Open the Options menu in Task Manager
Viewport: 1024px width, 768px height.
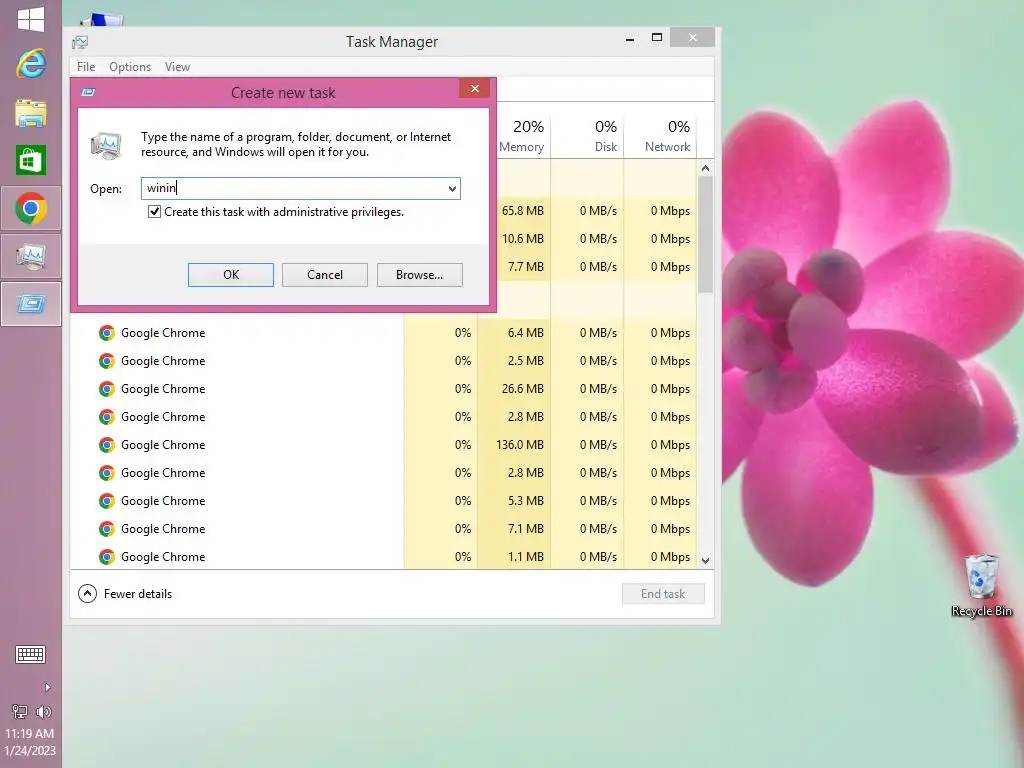(x=130, y=67)
